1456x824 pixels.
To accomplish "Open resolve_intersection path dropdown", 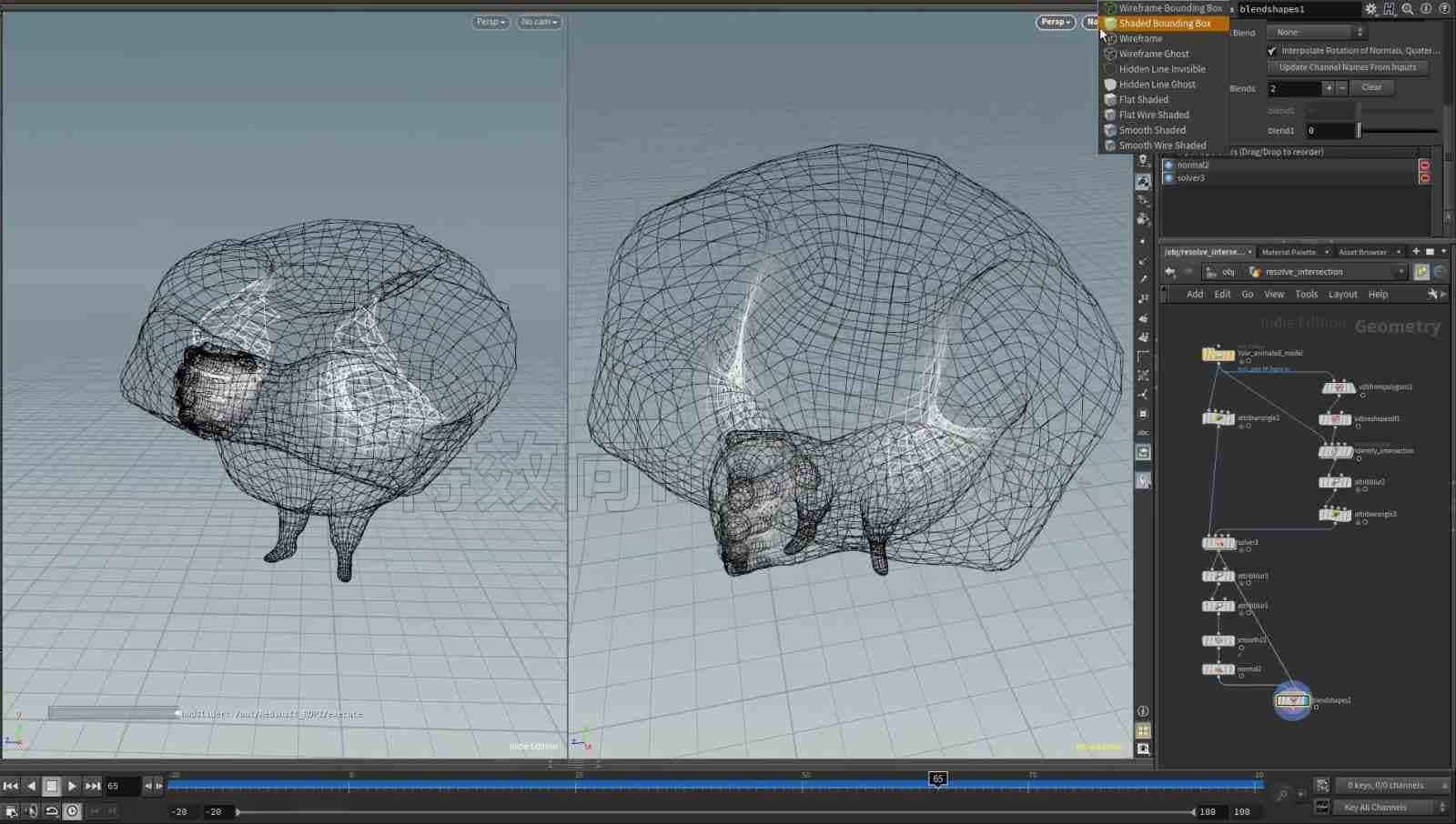I will click(x=1402, y=272).
